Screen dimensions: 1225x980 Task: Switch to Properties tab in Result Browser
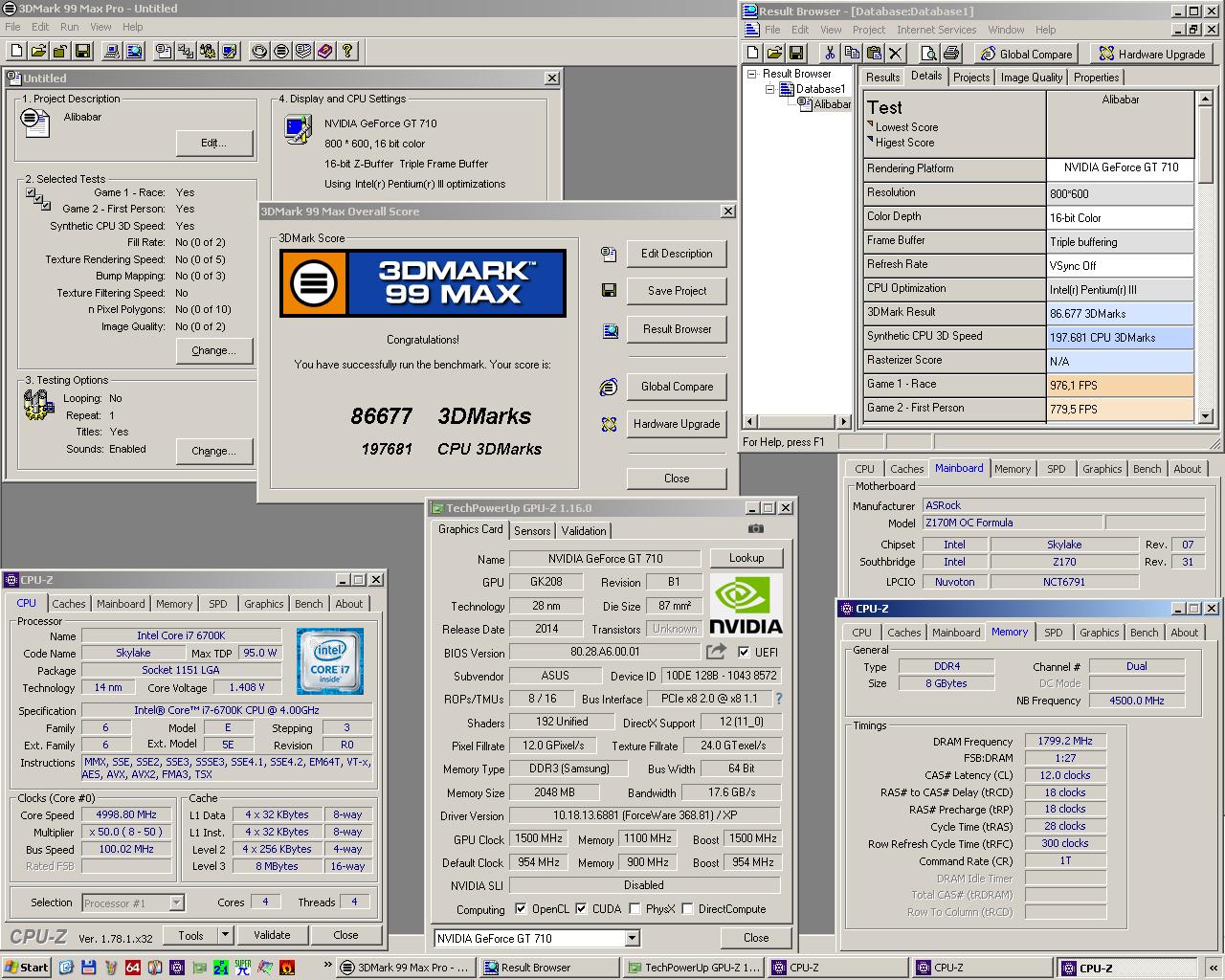tap(1096, 78)
